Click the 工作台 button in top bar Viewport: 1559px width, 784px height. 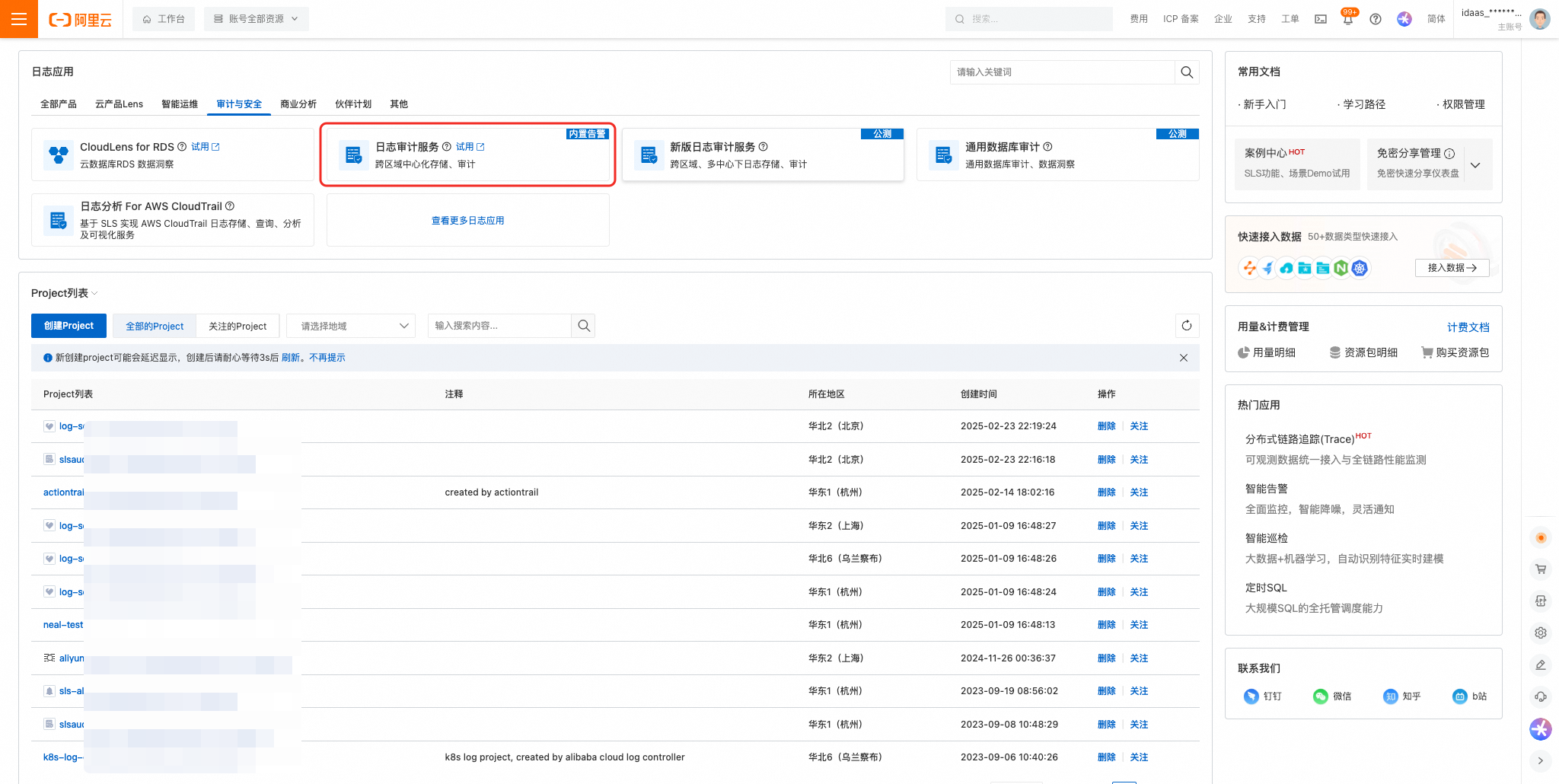click(x=164, y=19)
